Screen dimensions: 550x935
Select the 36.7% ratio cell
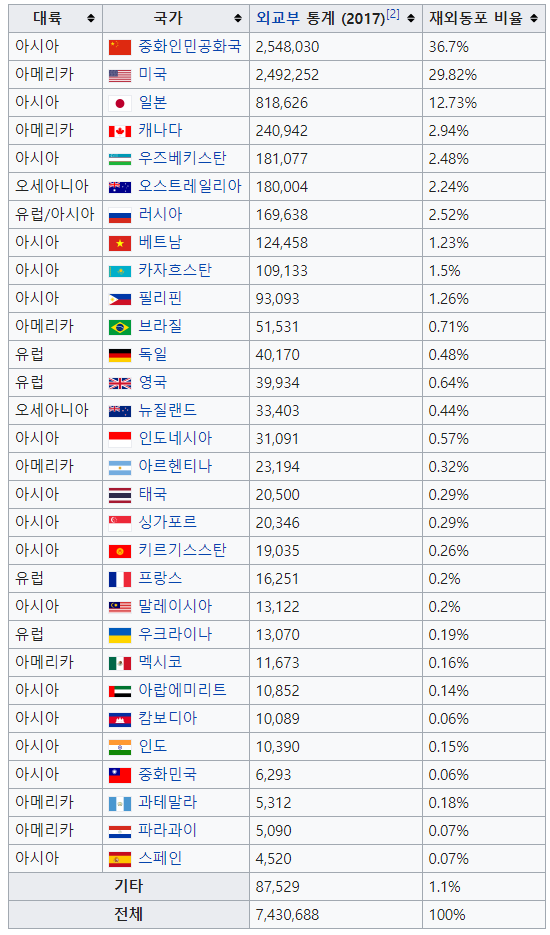[x=484, y=47]
